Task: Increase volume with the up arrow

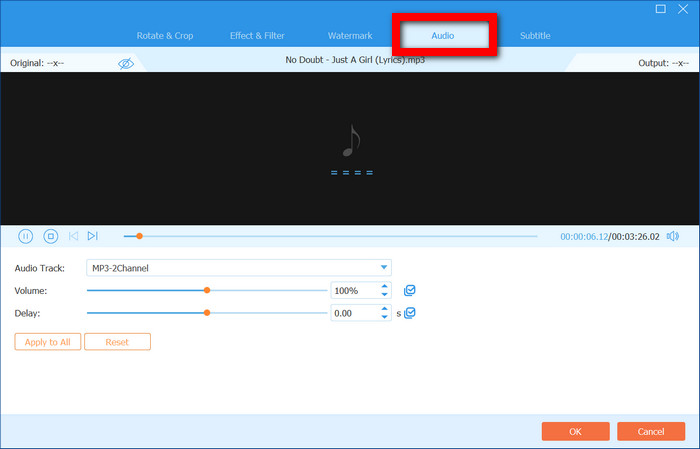Action: click(384, 286)
